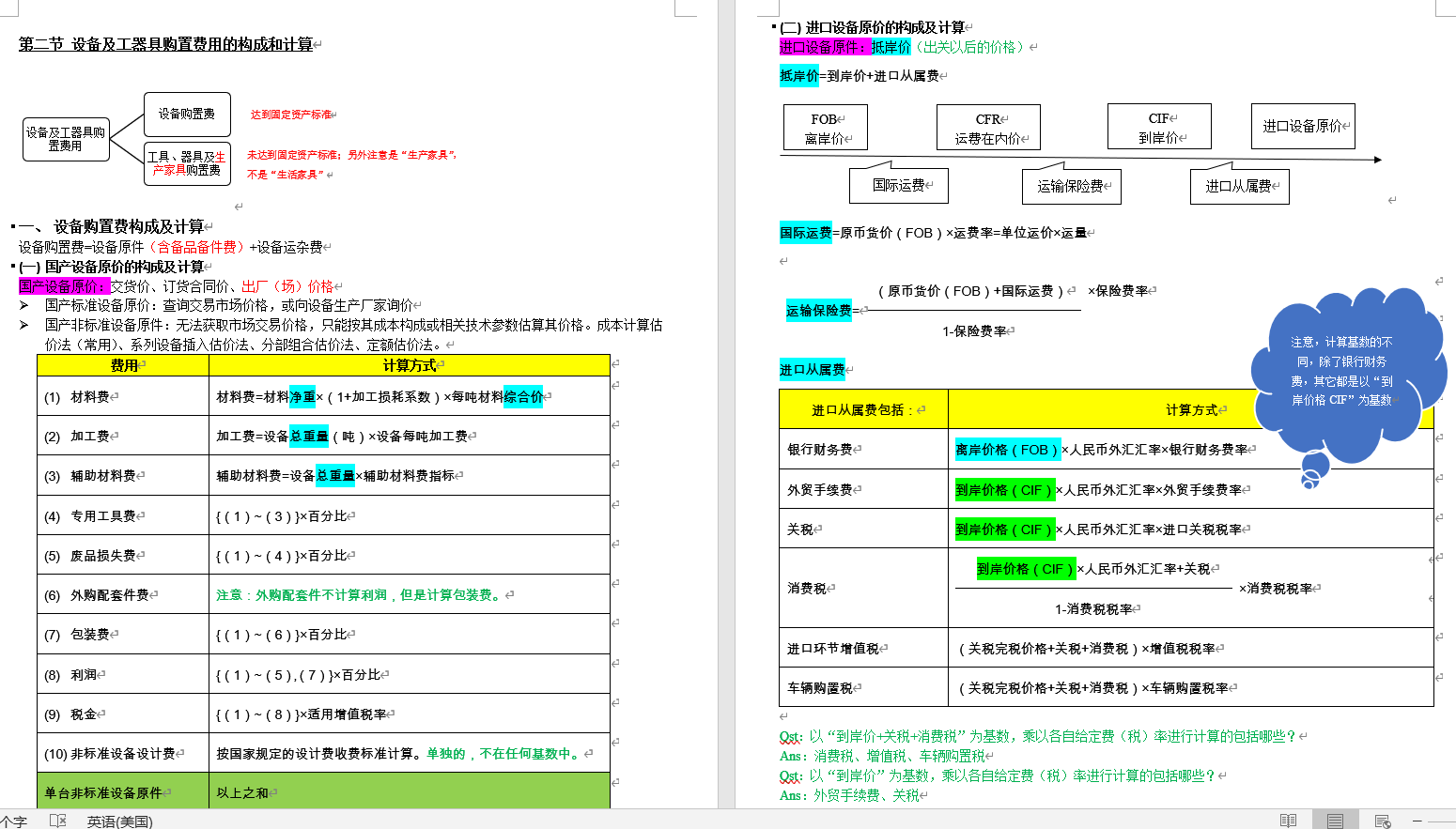Image resolution: width=1456 pixels, height=829 pixels.
Task: Click the 银行财务费 table cell
Action: click(x=863, y=450)
